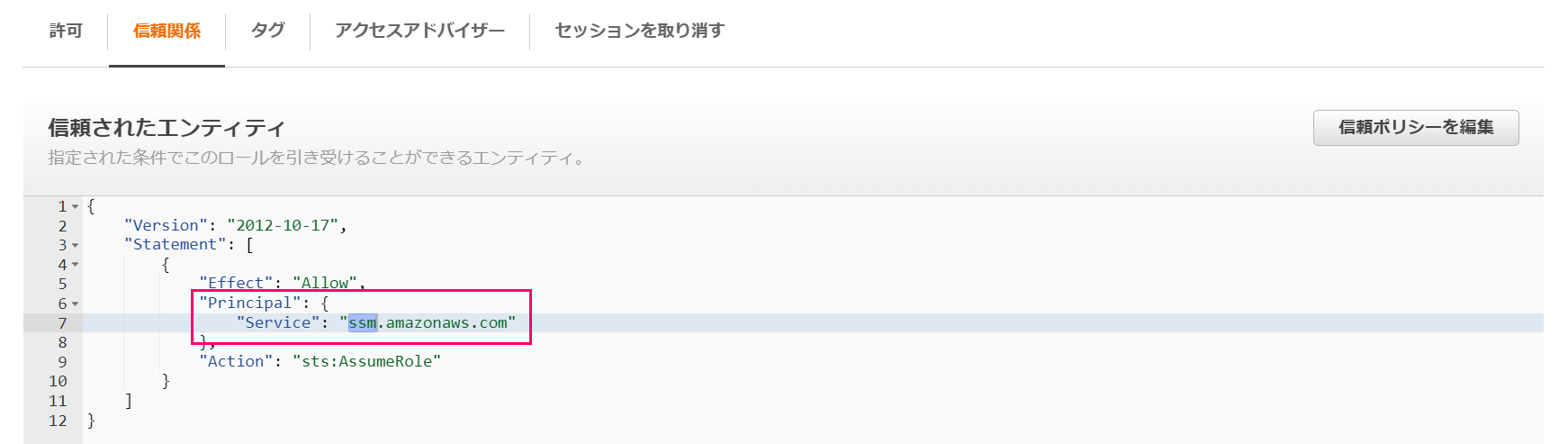Screen dimensions: 1568x444
Task: Click the amazonaws.com text in Service value
Action: [446, 322]
